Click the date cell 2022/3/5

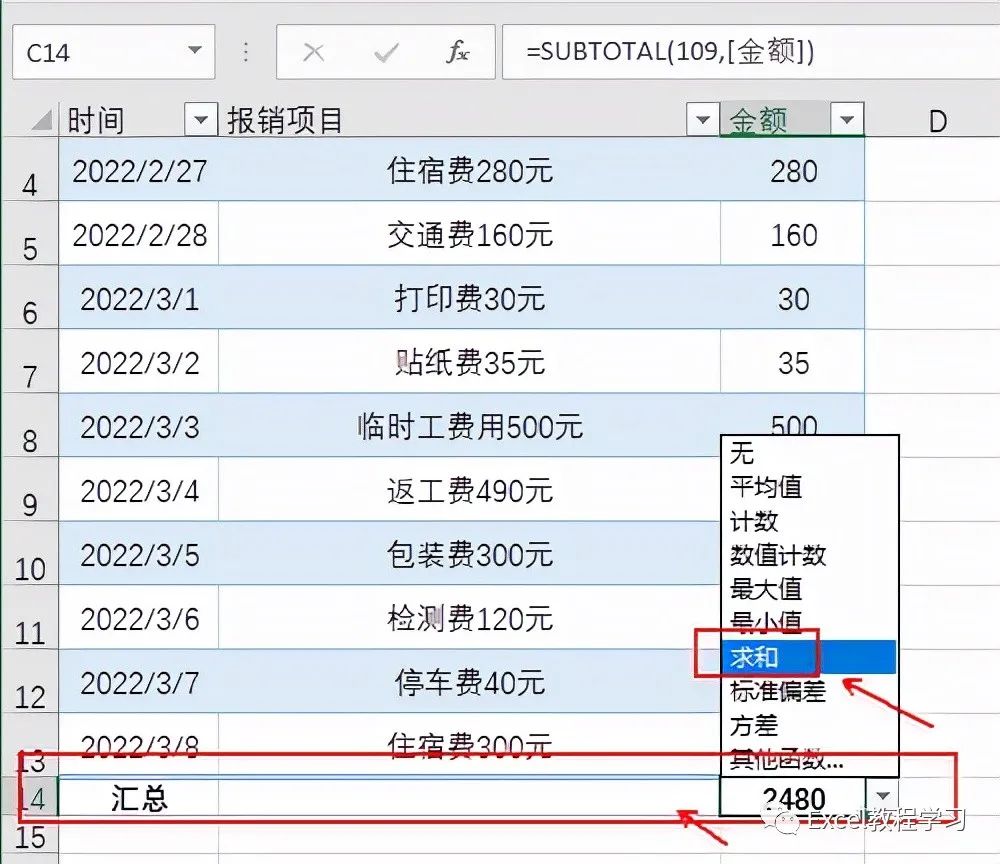tap(139, 554)
